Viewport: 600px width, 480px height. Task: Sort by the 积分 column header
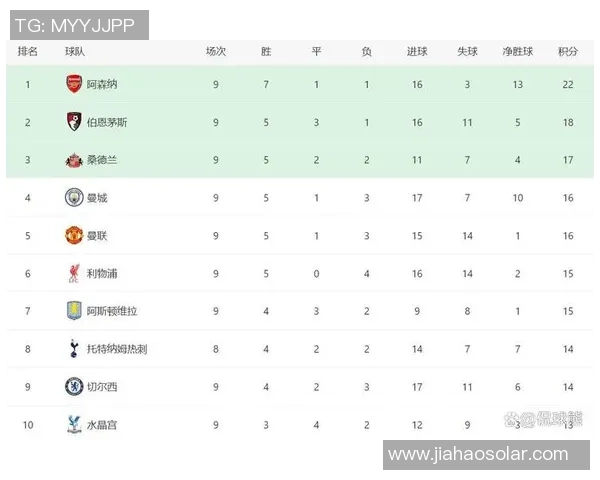(x=568, y=52)
